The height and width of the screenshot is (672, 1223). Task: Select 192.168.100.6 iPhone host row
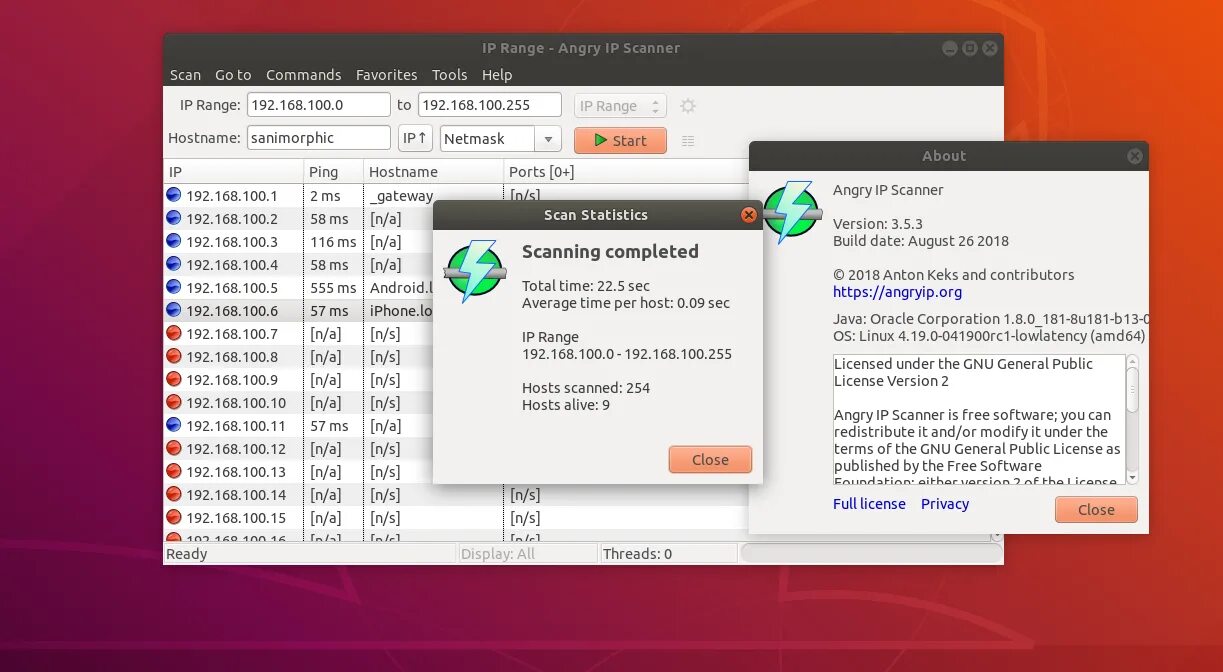(x=298, y=311)
